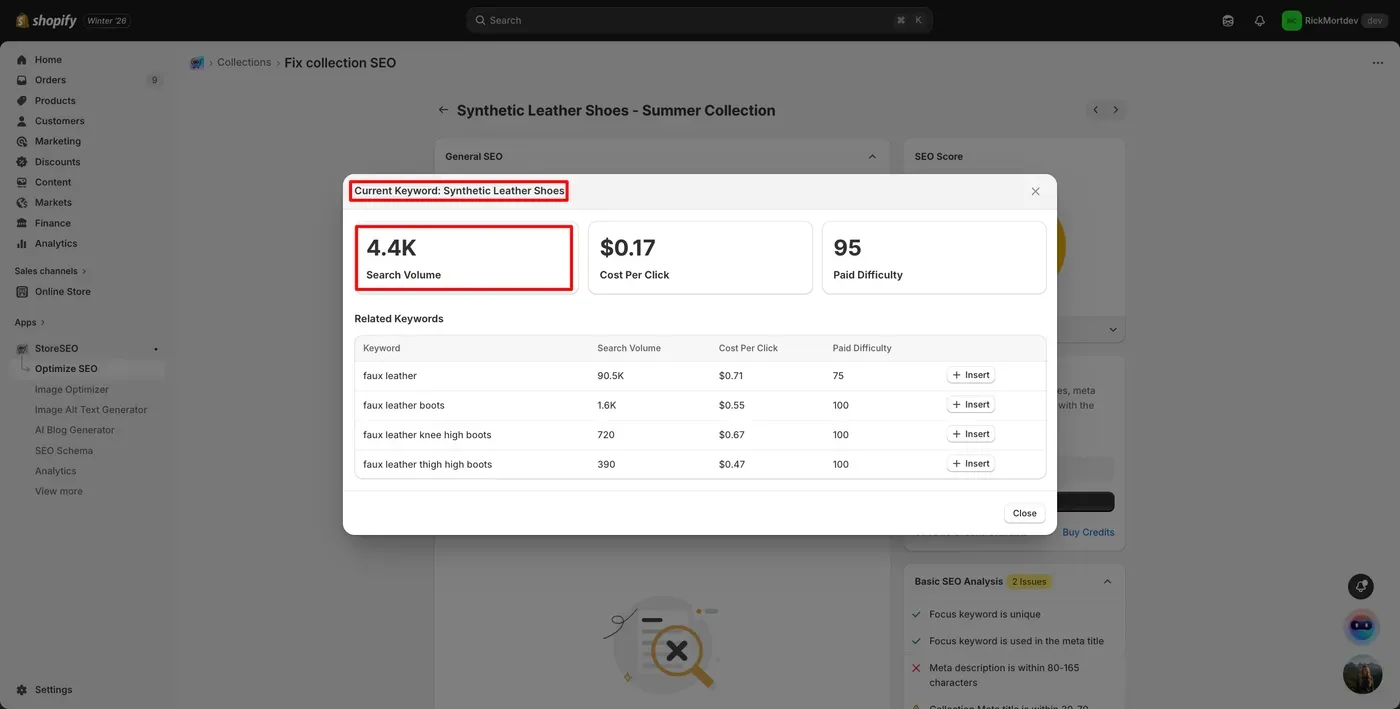The width and height of the screenshot is (1400, 709).
Task: Click Buy Credits link
Action: point(1088,532)
